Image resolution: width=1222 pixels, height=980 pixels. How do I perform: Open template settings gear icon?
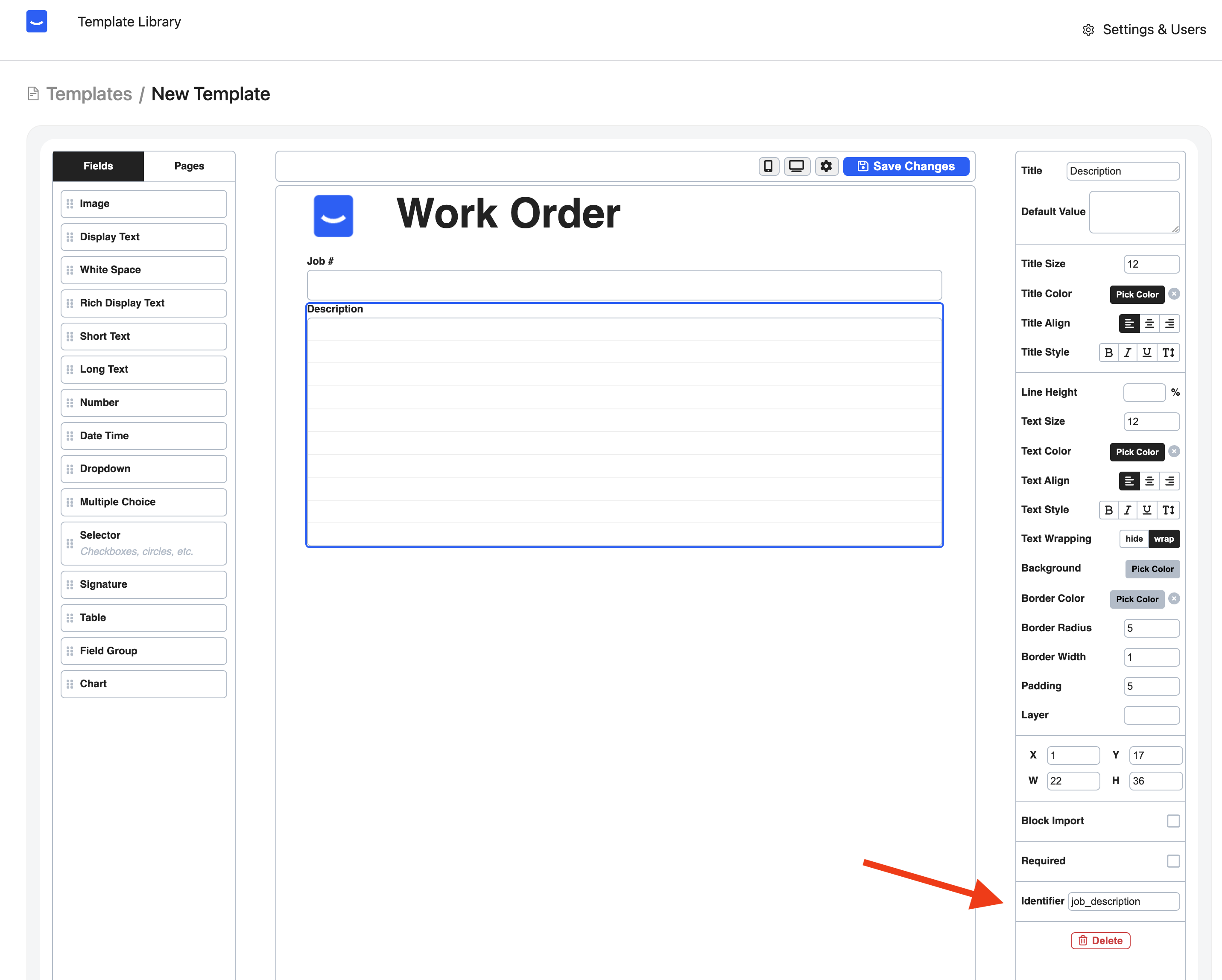point(826,166)
